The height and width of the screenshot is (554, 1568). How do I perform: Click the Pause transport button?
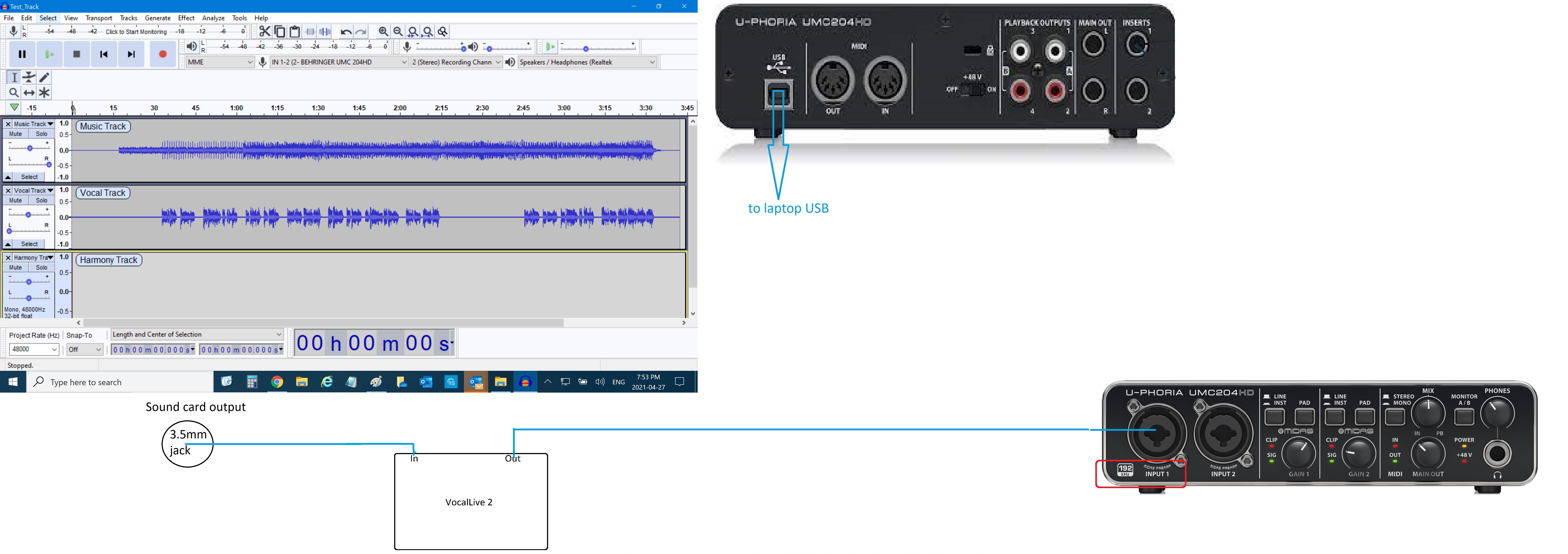pyautogui.click(x=22, y=54)
